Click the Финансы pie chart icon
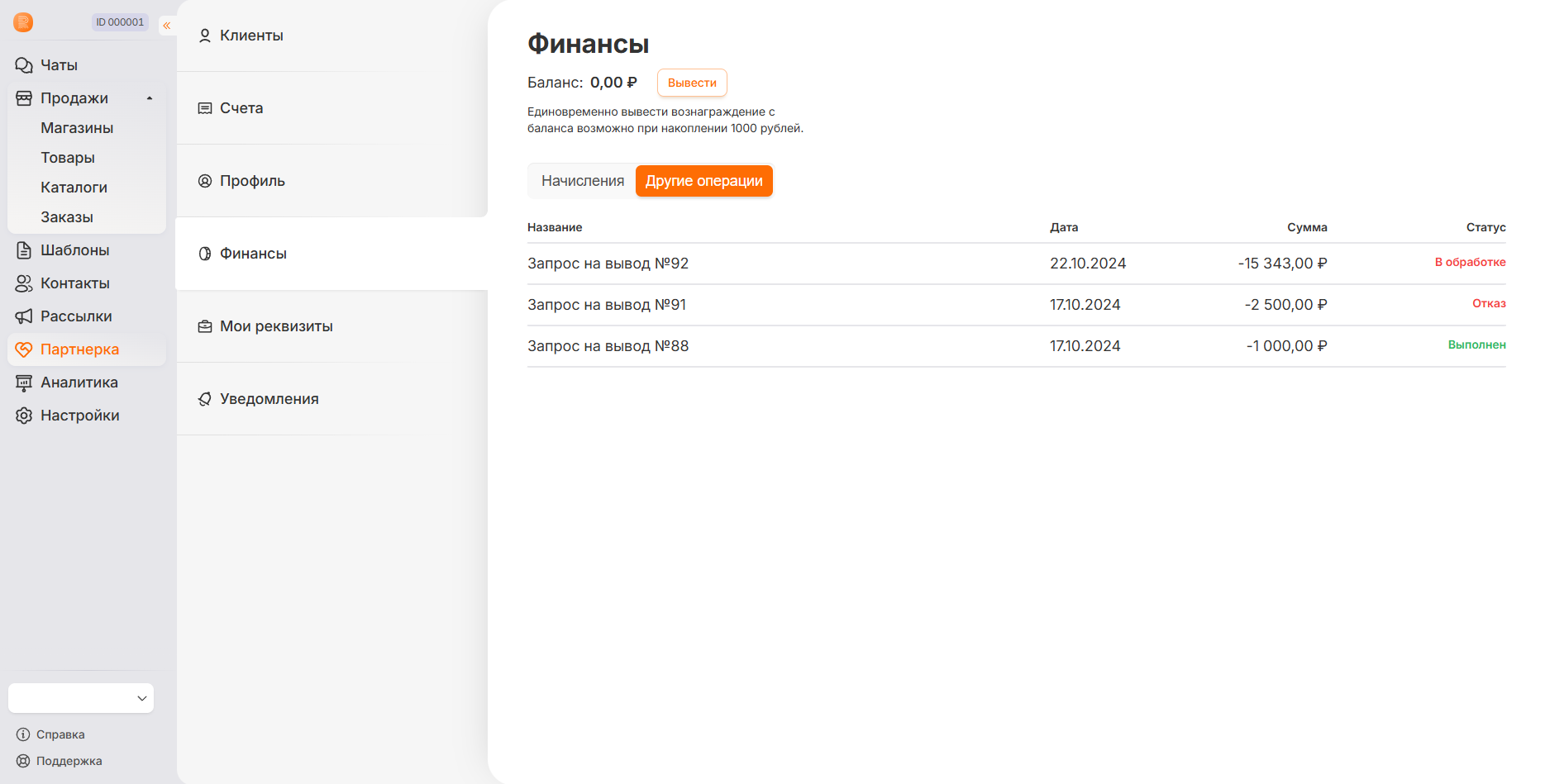Image resolution: width=1545 pixels, height=784 pixels. point(205,254)
